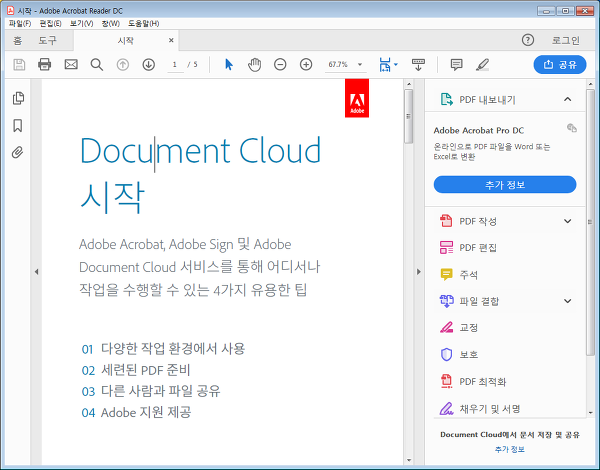Close the 시작 document tab

coord(171,40)
